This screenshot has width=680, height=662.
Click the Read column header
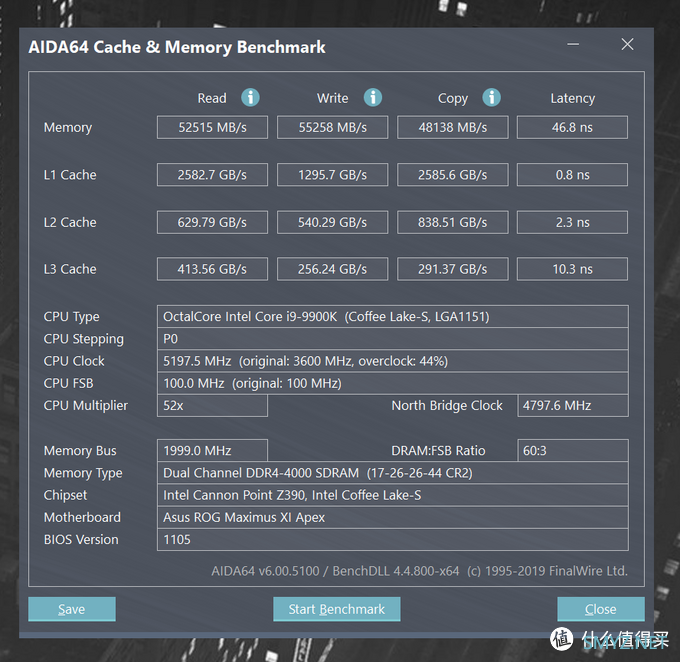pos(212,98)
